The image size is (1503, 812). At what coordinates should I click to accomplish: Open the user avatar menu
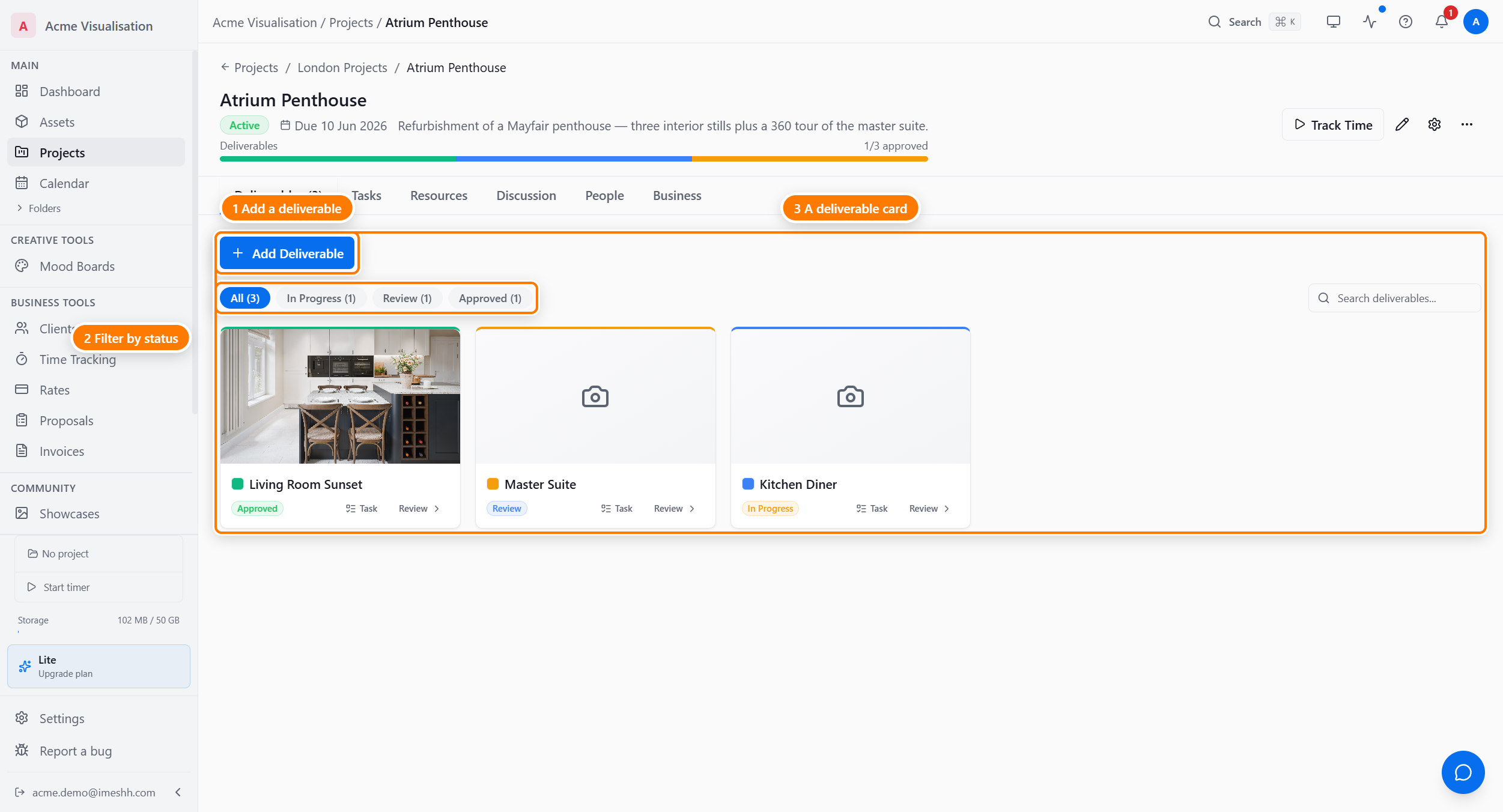pyautogui.click(x=1476, y=22)
